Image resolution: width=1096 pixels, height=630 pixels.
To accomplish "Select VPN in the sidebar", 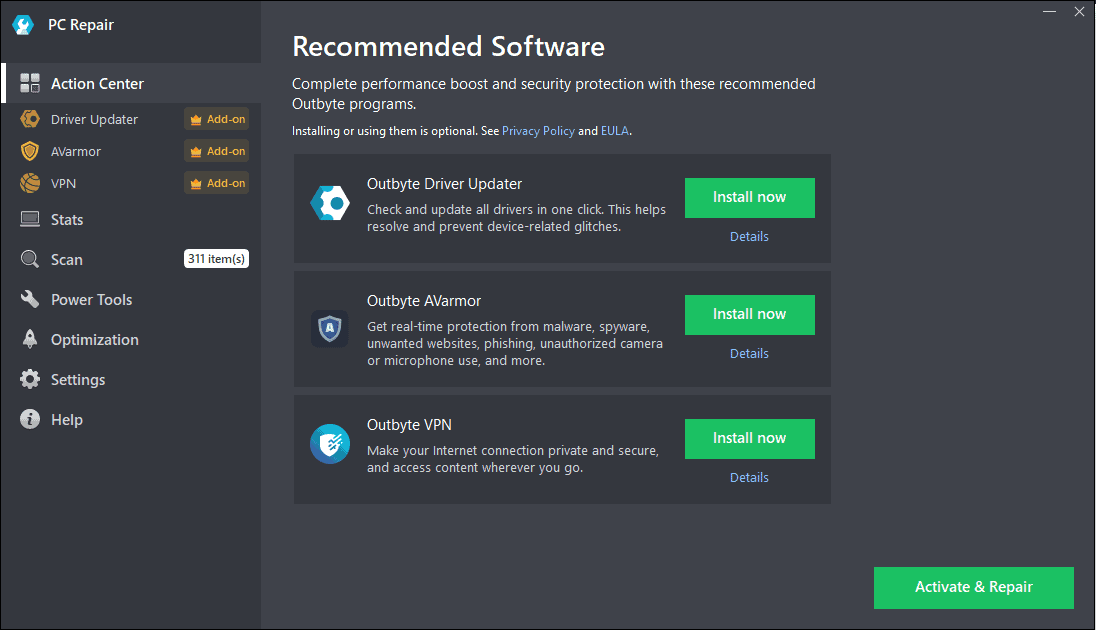I will click(63, 184).
